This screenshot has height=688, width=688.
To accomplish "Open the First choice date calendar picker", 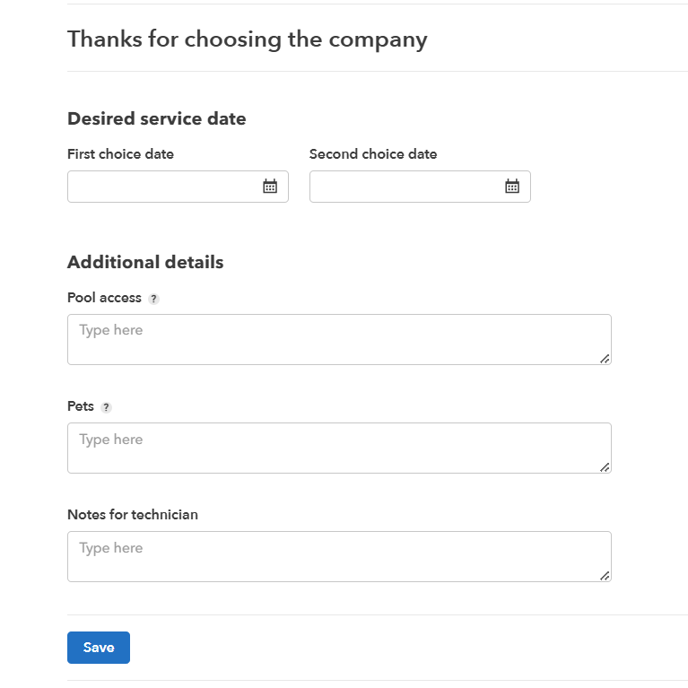I will coord(270,187).
